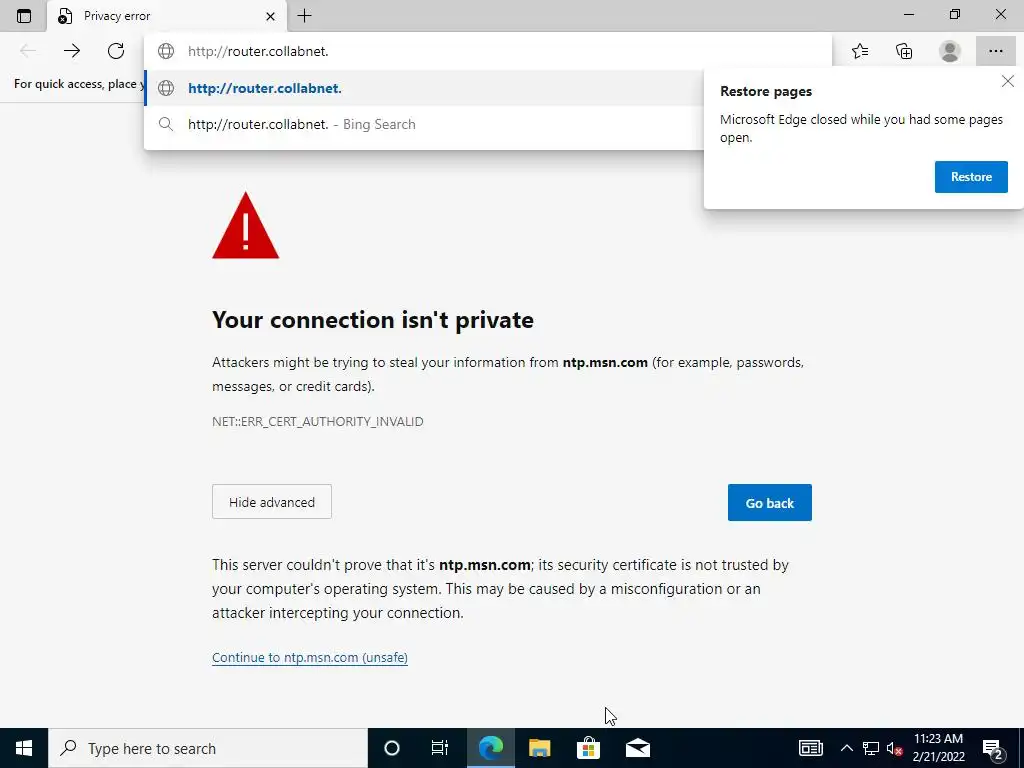
Task: Minimize the Edge window
Action: 909,14
